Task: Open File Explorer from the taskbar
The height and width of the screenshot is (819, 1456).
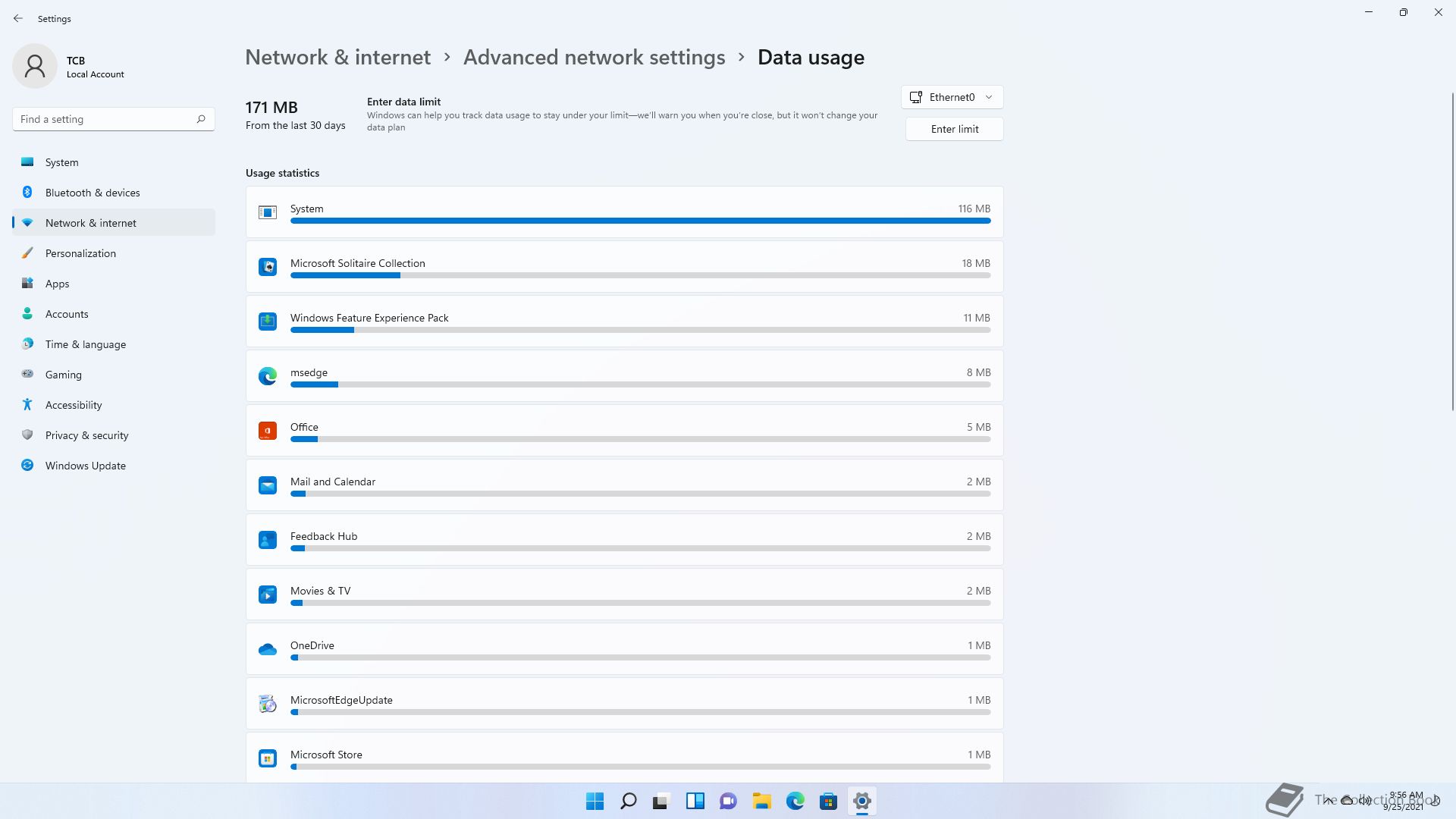Action: [x=762, y=801]
